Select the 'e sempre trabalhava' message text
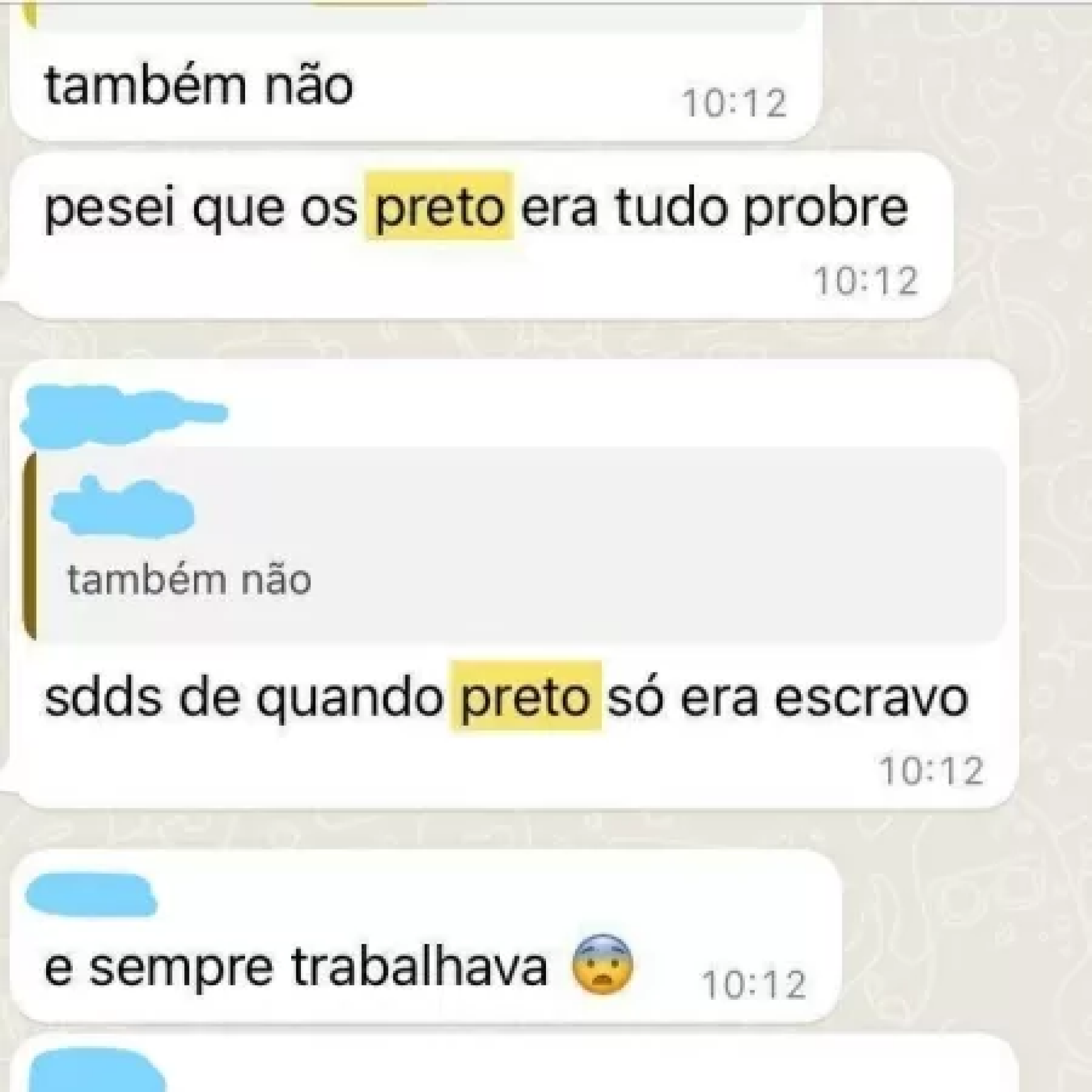Viewport: 1092px width, 1092px height. [296, 967]
